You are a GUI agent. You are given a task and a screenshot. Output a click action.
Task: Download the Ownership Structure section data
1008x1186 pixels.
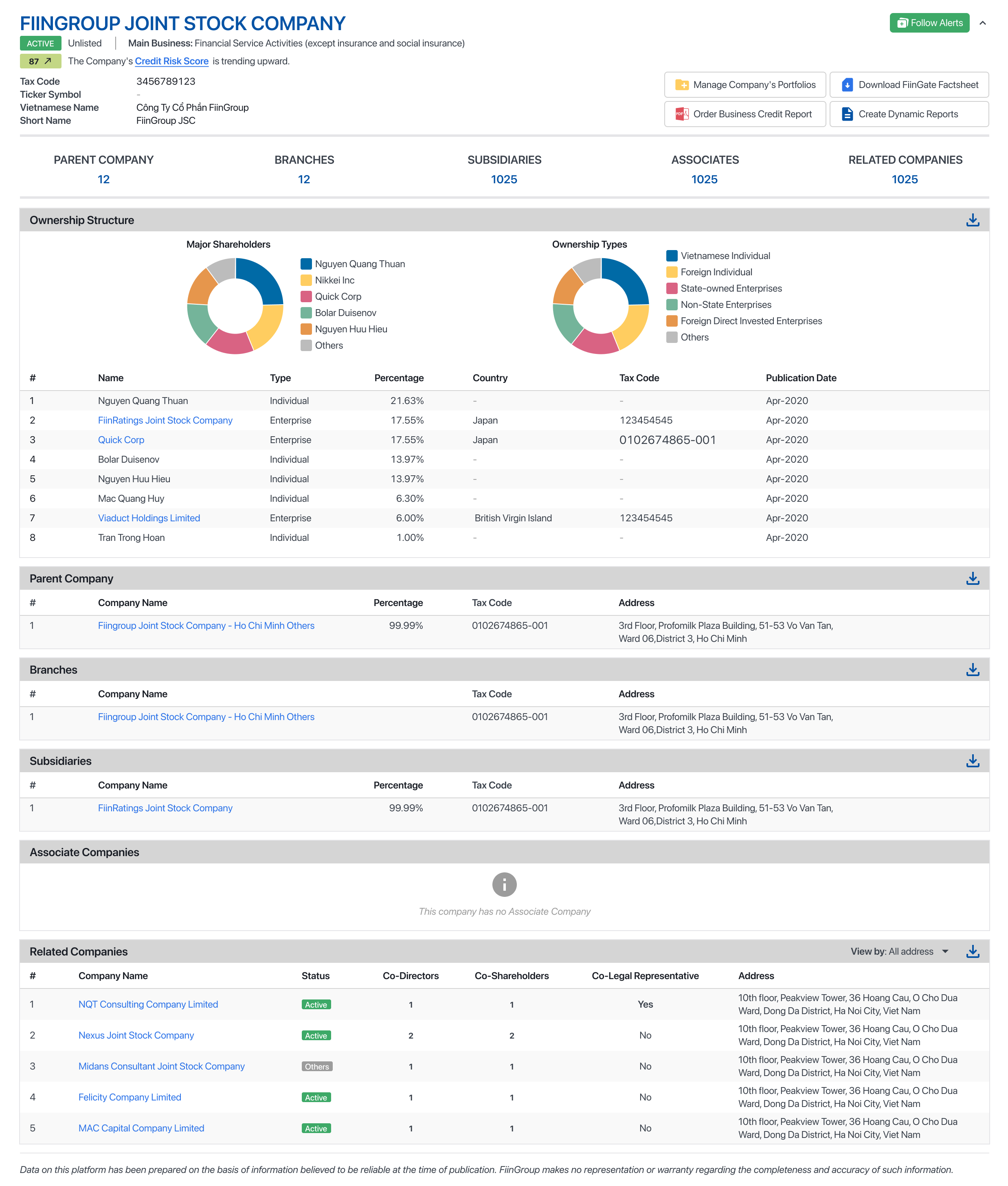point(972,220)
